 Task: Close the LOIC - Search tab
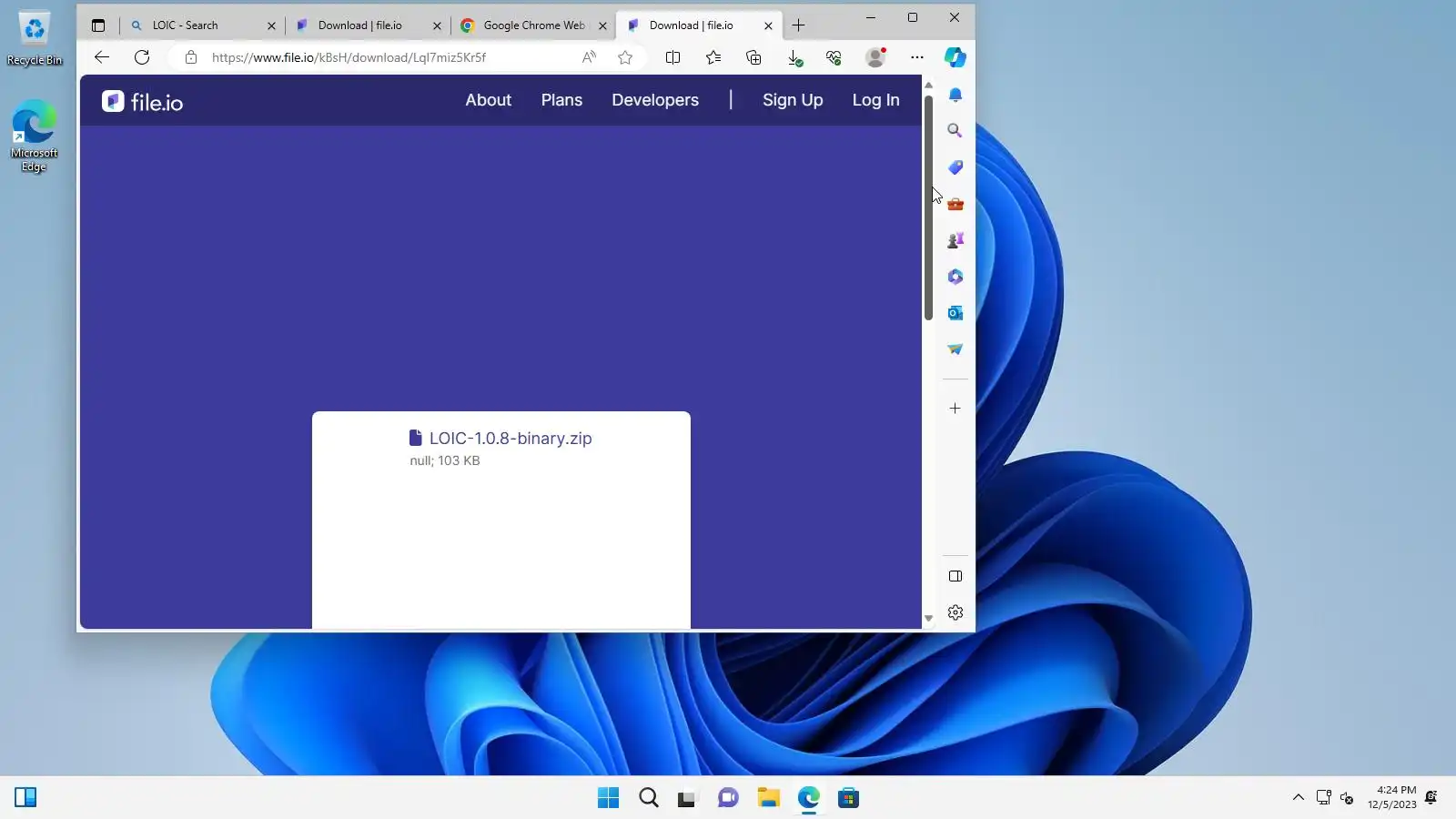tap(271, 26)
